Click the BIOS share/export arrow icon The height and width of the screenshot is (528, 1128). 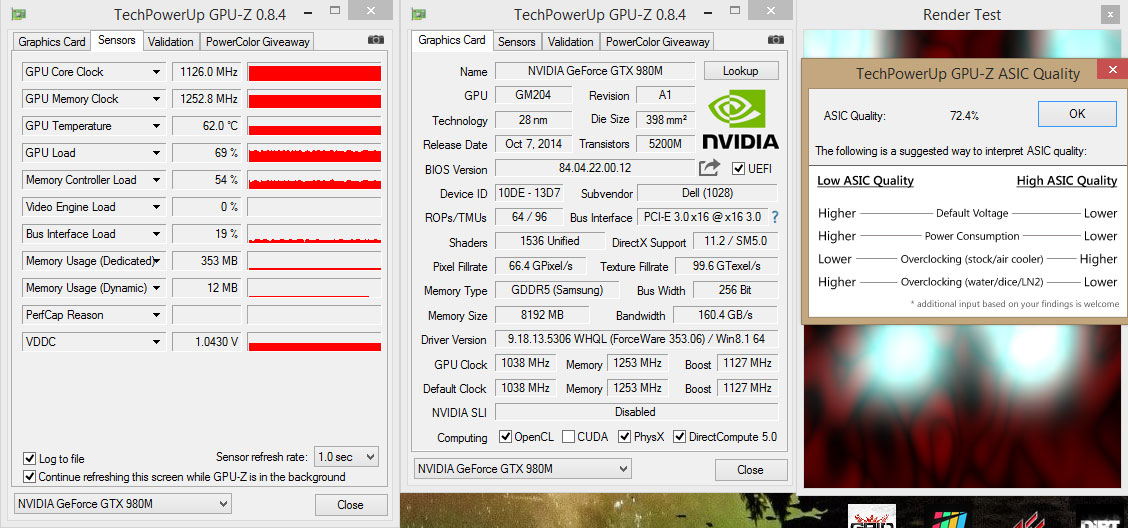pyautogui.click(x=709, y=168)
